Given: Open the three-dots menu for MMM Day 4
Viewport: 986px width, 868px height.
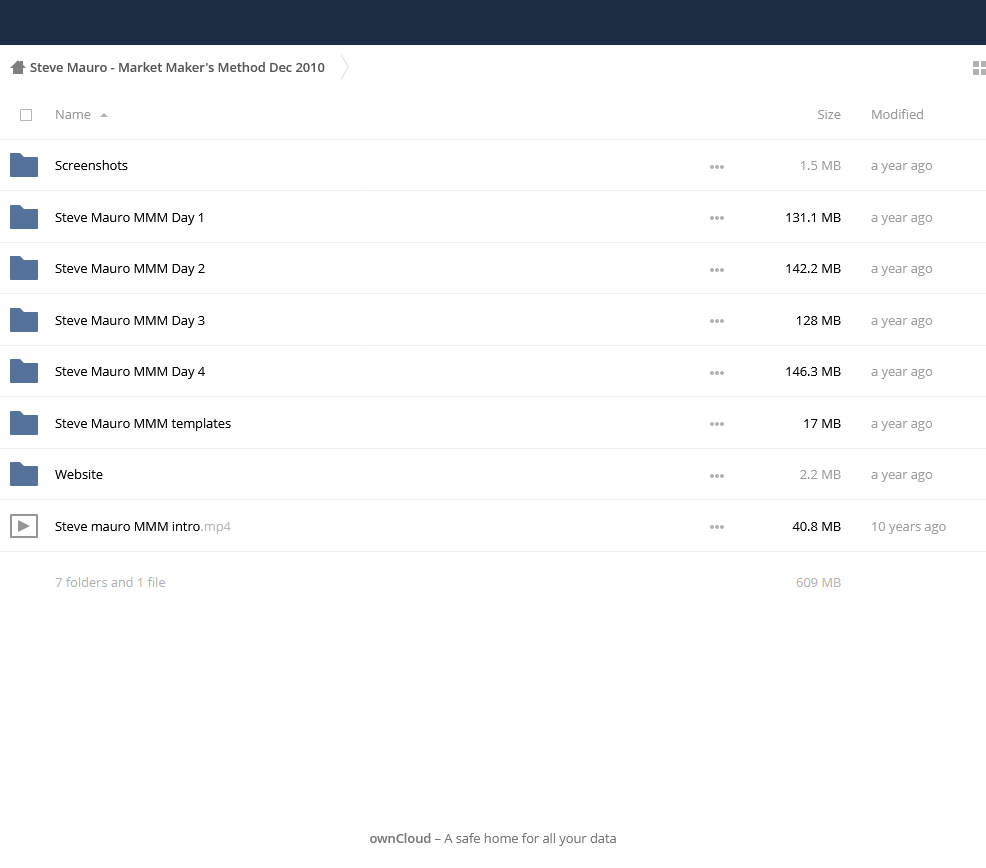Looking at the screenshot, I should click(717, 373).
